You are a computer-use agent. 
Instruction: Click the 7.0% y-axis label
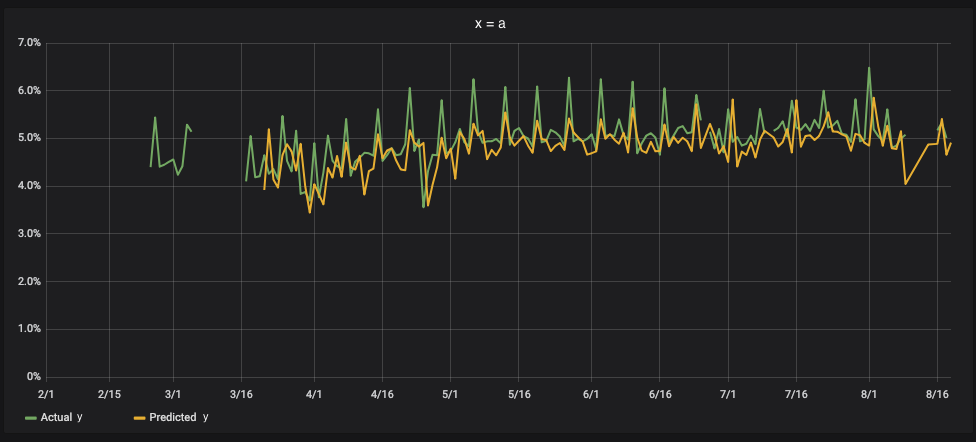tap(30, 43)
